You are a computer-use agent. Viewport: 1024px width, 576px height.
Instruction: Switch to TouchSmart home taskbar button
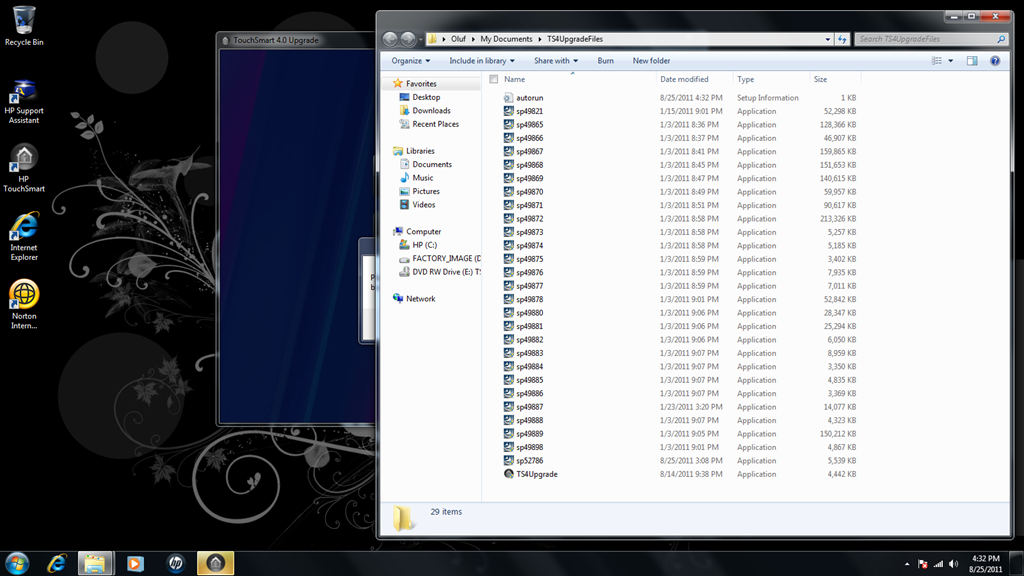click(216, 563)
